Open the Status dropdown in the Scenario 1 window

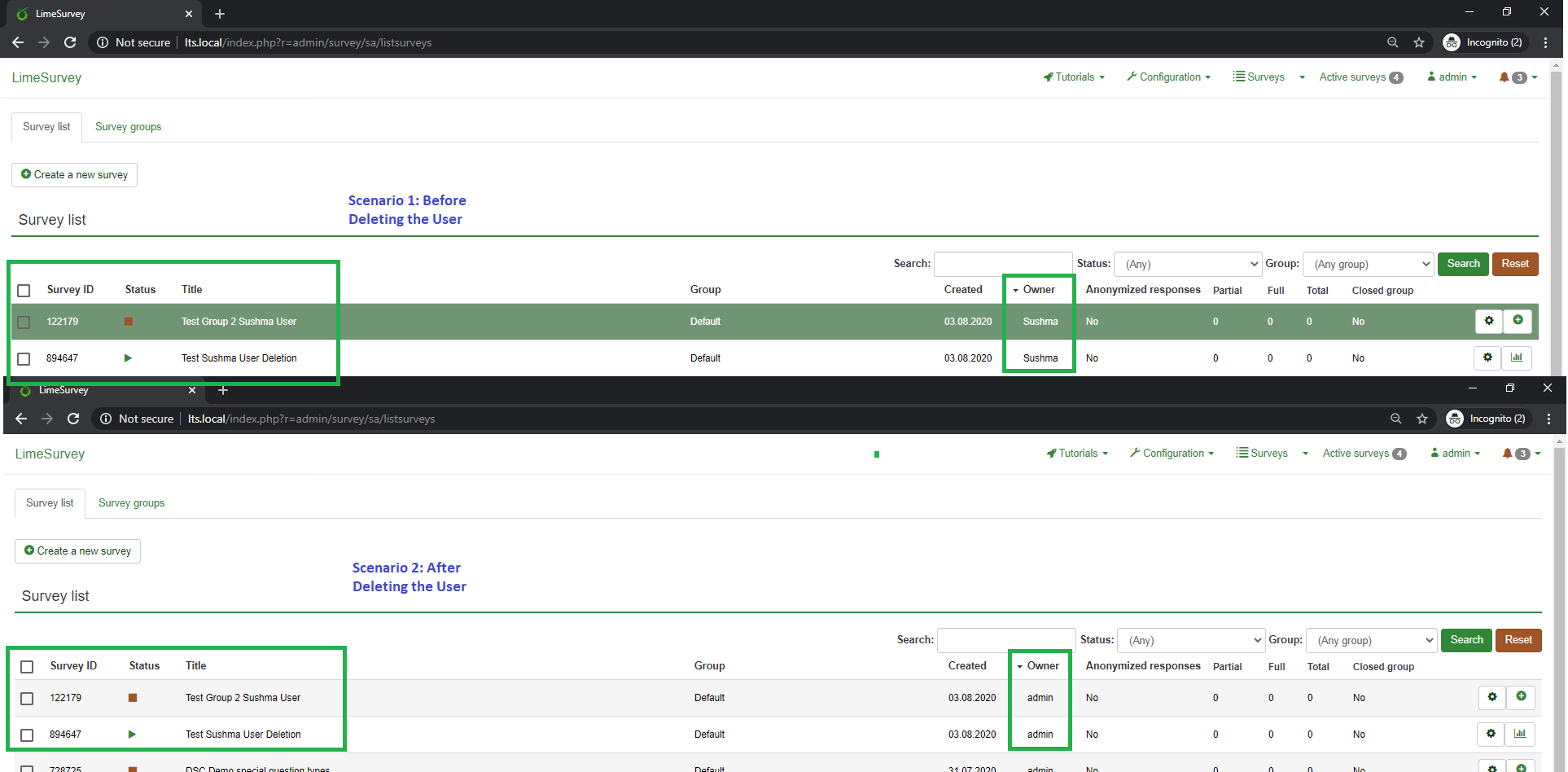tap(1187, 264)
